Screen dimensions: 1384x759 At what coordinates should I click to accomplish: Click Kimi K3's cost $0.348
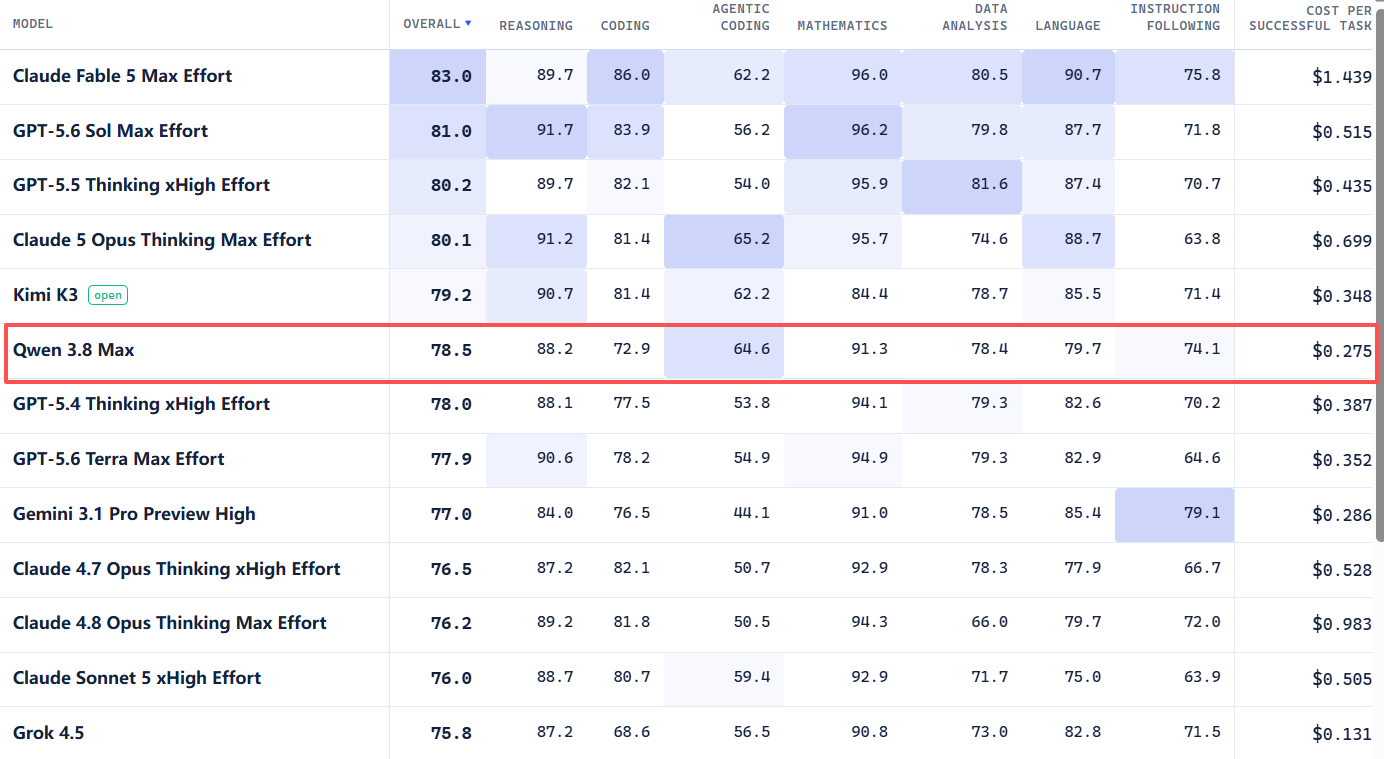(1342, 295)
